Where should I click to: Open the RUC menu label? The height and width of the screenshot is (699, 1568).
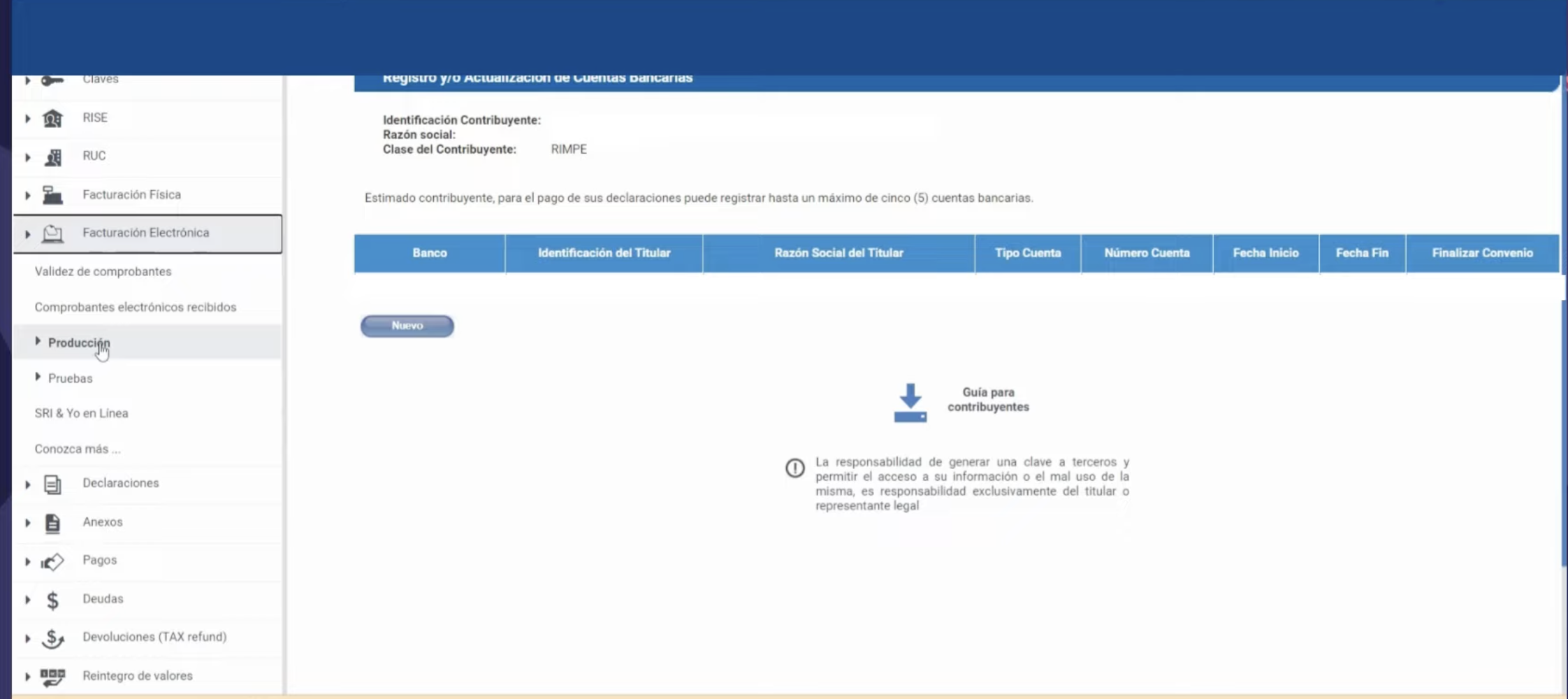coord(94,156)
